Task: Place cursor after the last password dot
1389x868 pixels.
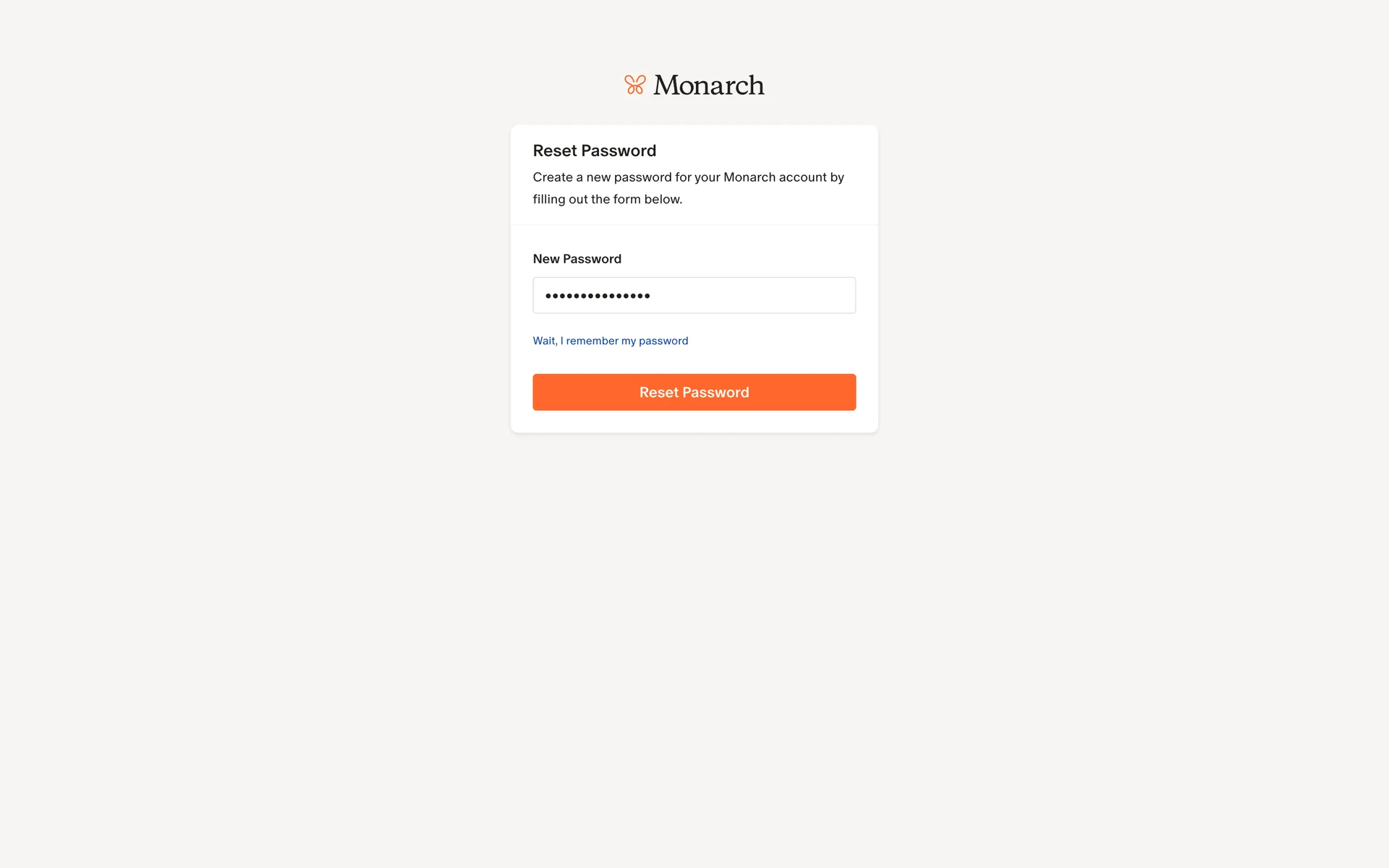Action: coord(652,295)
